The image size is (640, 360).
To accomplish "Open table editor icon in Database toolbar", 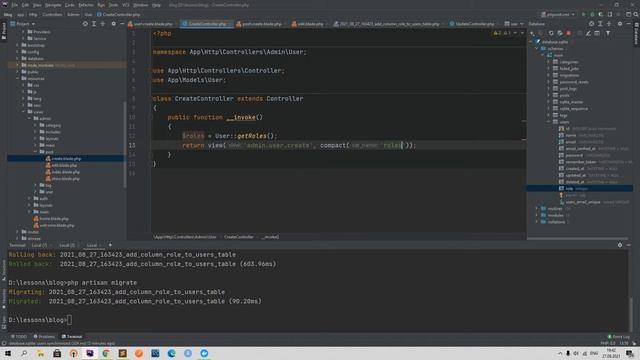I will point(597,33).
